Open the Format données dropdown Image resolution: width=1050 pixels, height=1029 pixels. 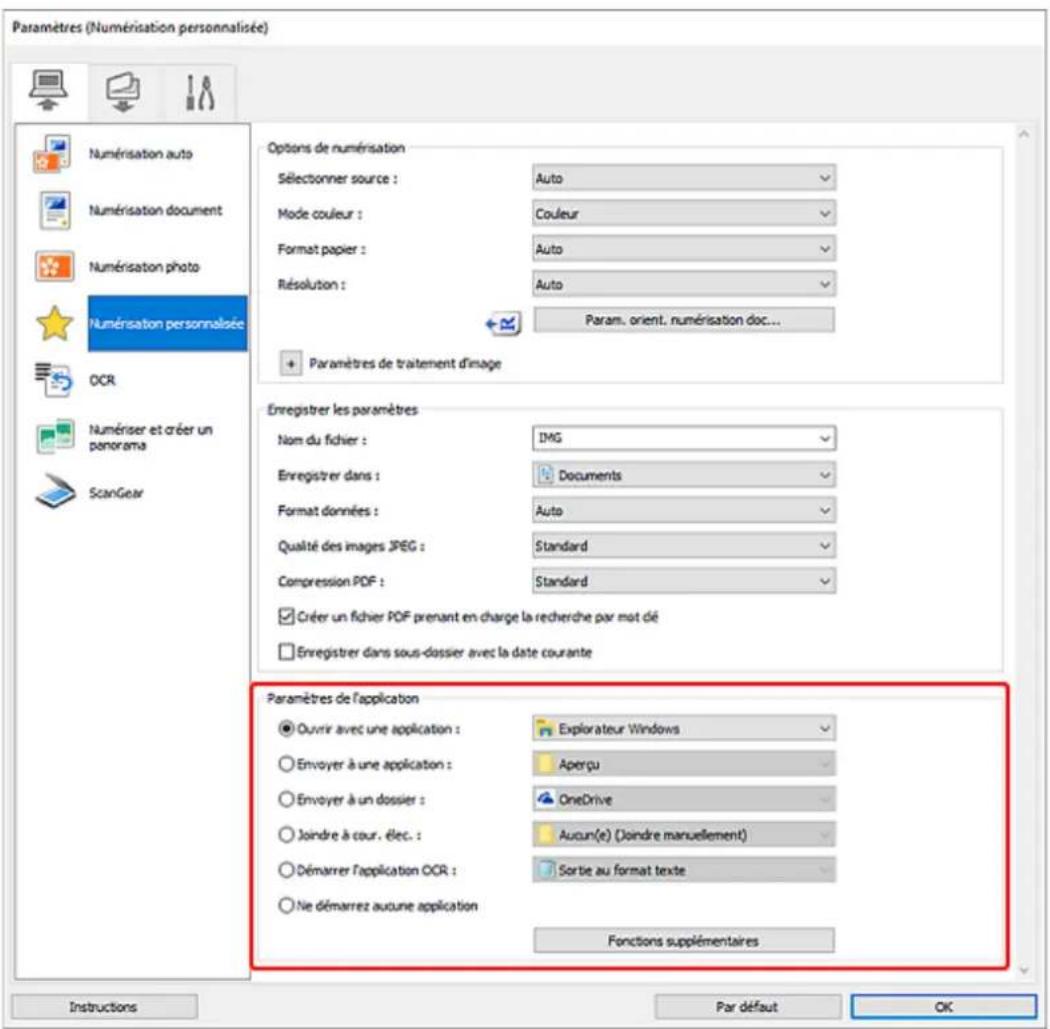click(x=684, y=511)
